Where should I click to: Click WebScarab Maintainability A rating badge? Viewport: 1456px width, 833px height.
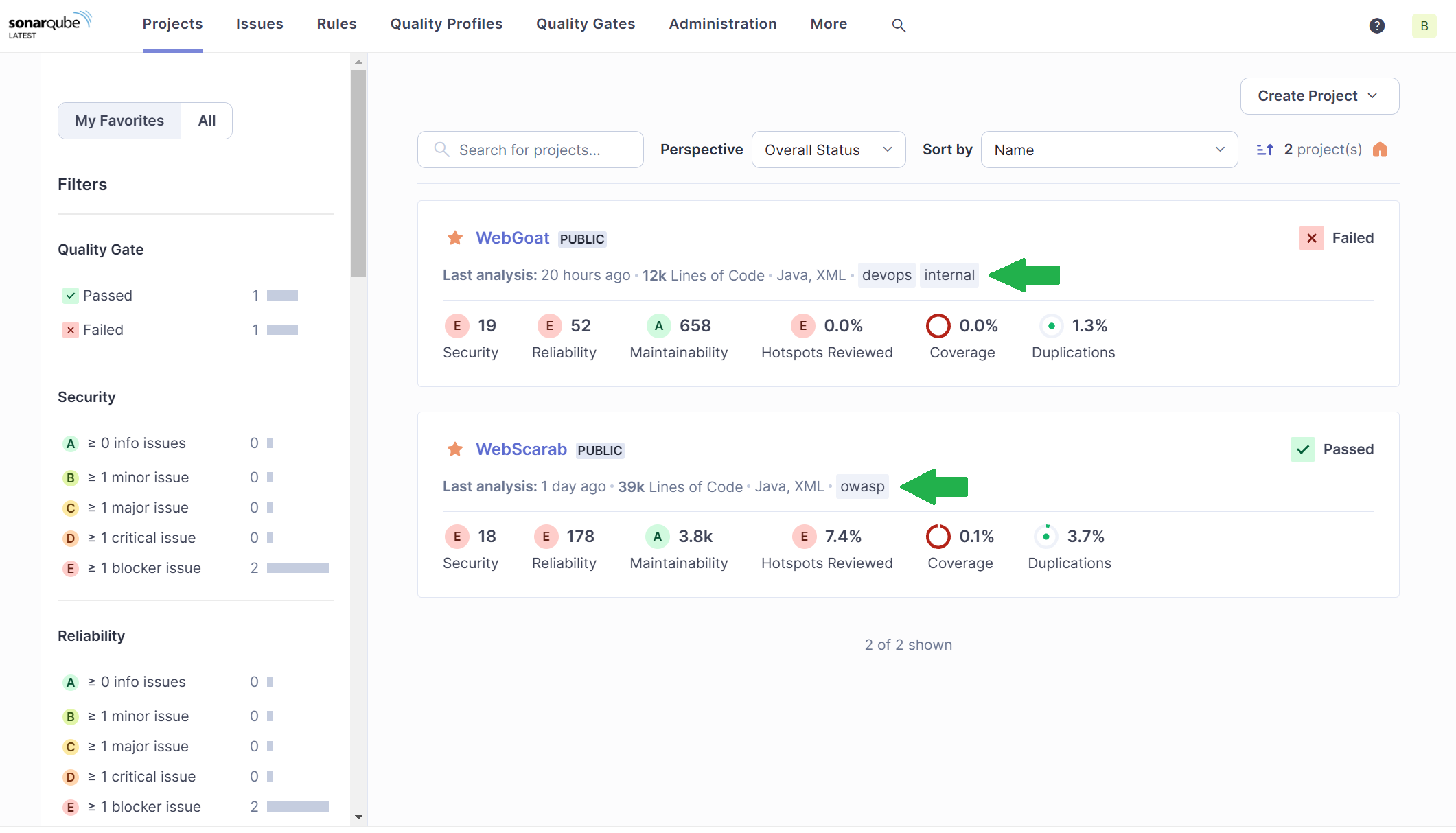[x=657, y=537]
